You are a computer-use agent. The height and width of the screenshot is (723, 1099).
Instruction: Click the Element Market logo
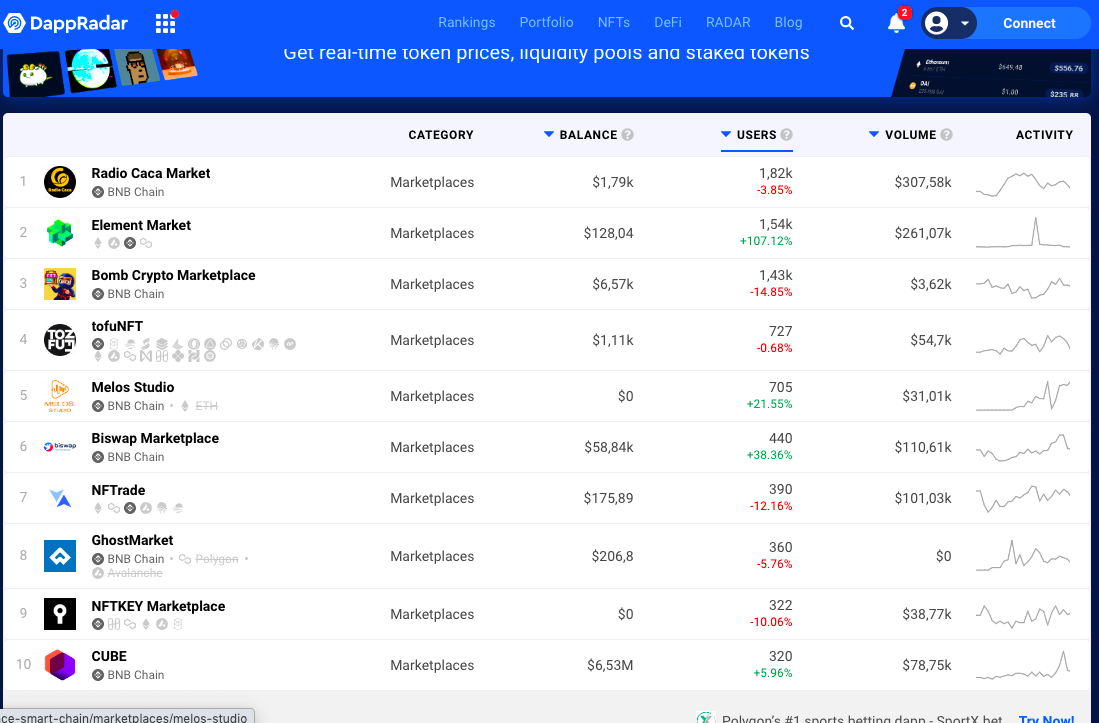tap(60, 233)
